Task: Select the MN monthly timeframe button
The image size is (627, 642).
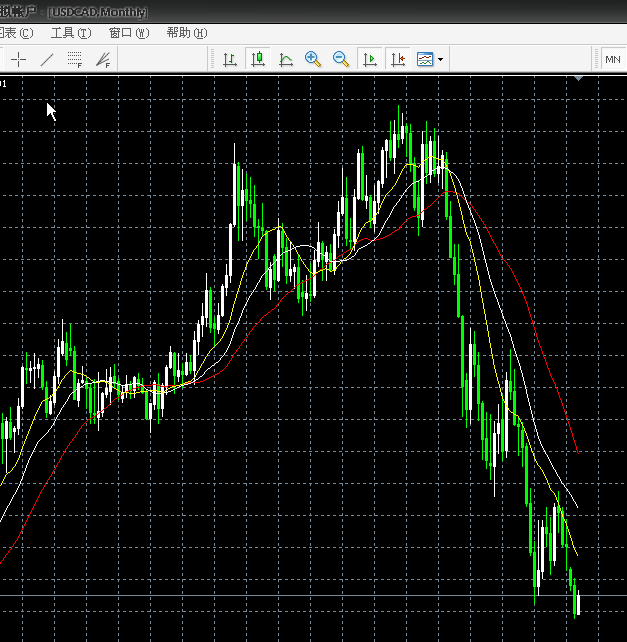Action: (613, 60)
